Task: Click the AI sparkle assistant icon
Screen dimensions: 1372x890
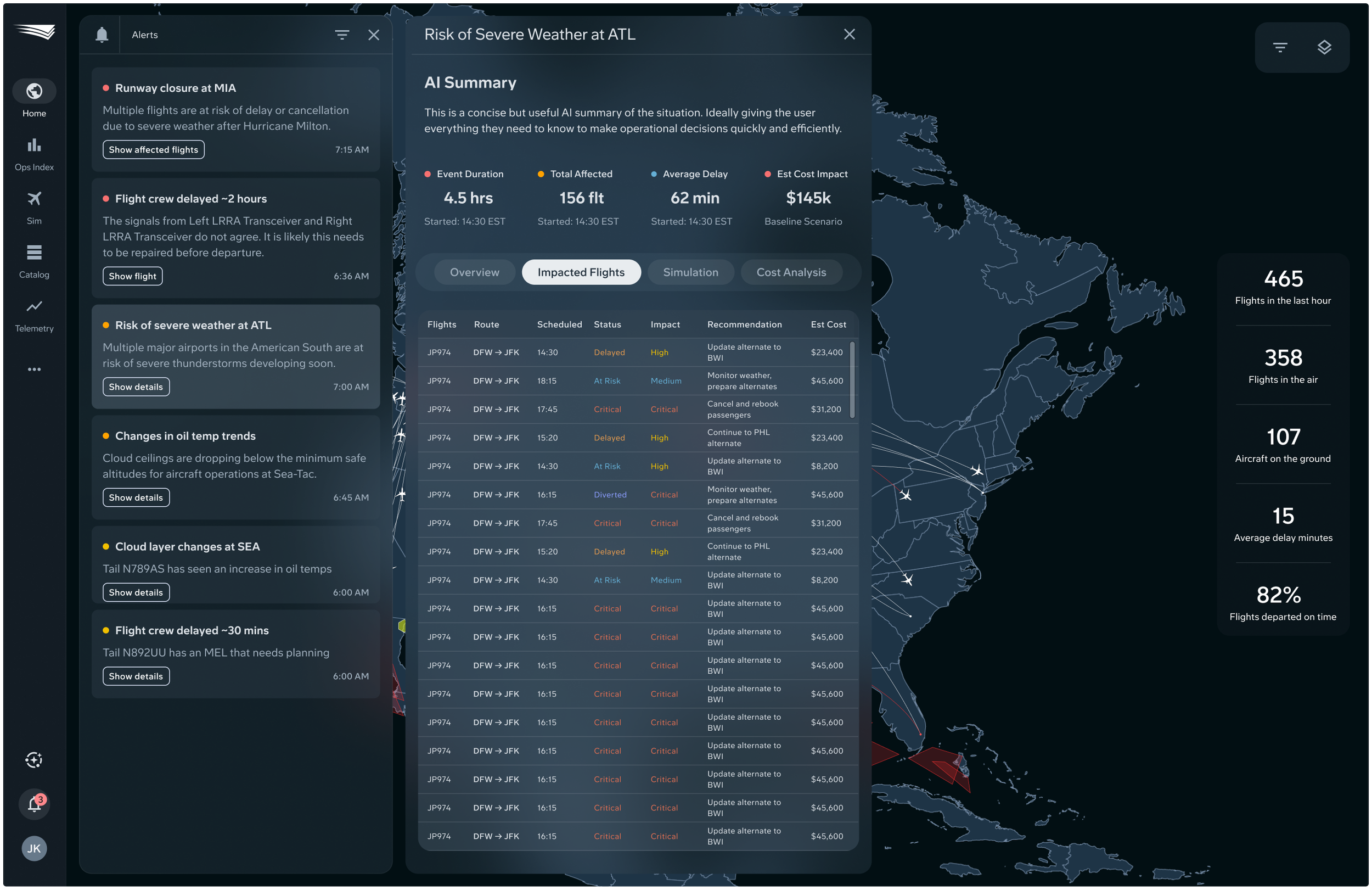Action: [34, 760]
